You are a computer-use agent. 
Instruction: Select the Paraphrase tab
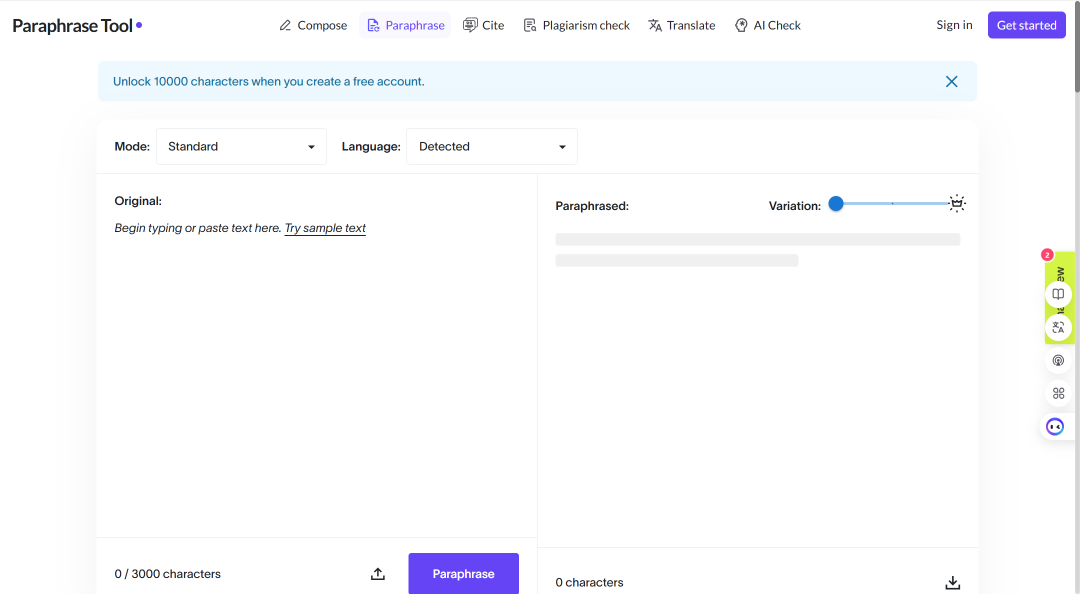point(406,25)
